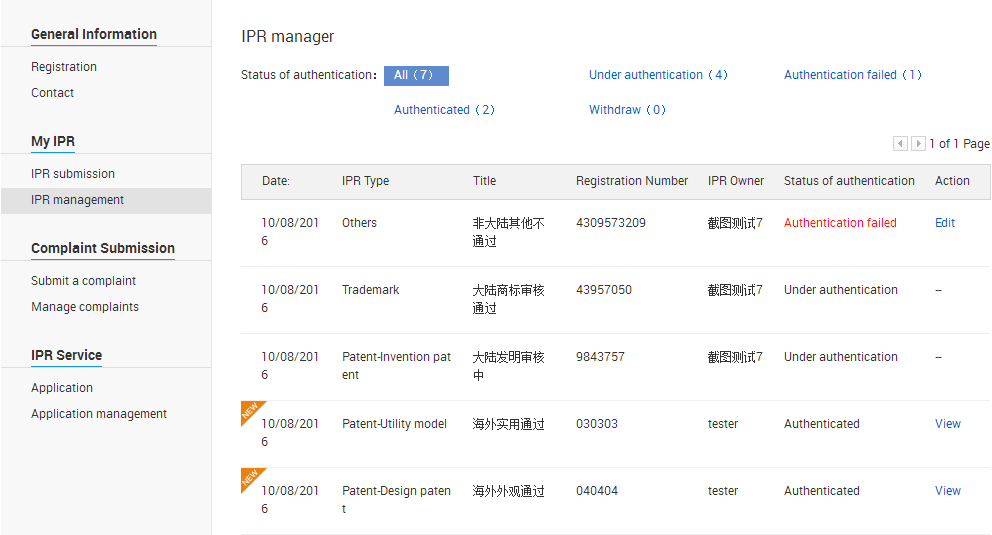The height and width of the screenshot is (535, 992).
Task: Open Submit a complaint page
Action: (x=84, y=280)
